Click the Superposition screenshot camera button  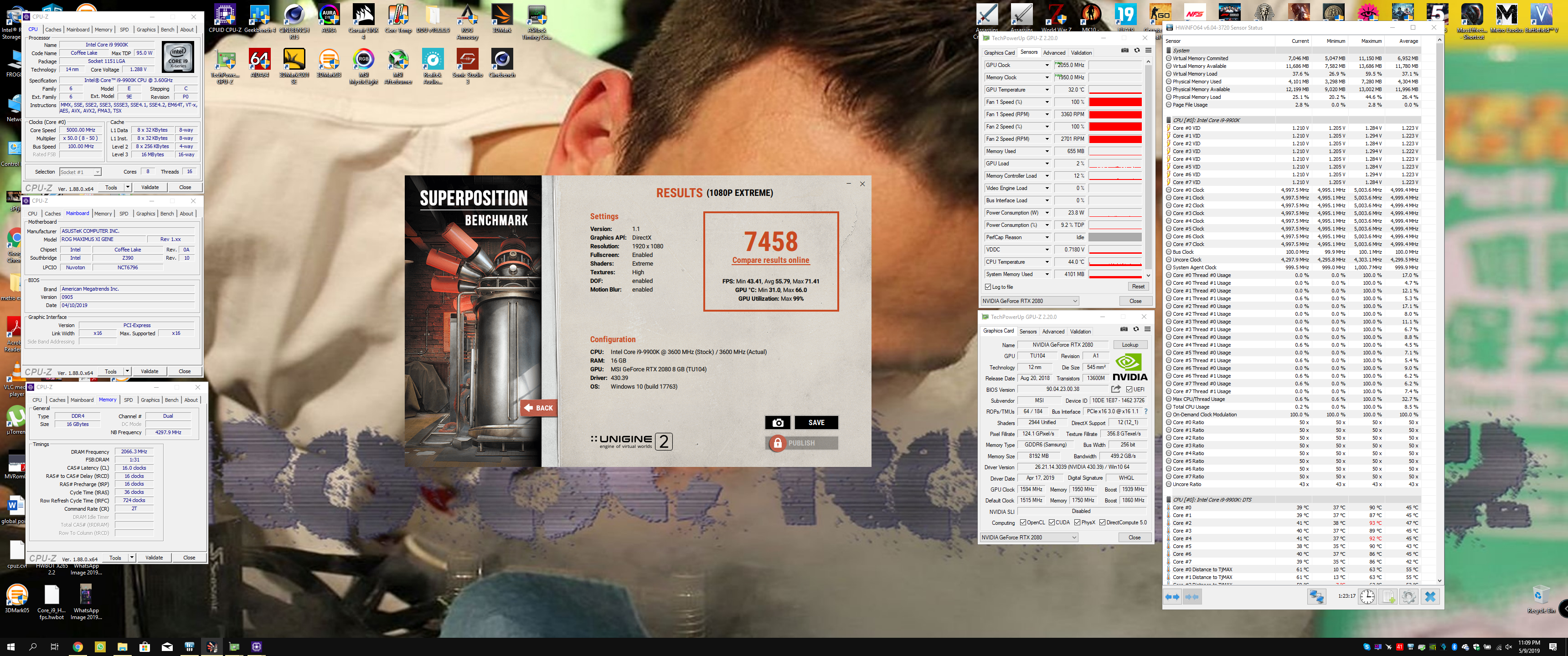coord(777,422)
